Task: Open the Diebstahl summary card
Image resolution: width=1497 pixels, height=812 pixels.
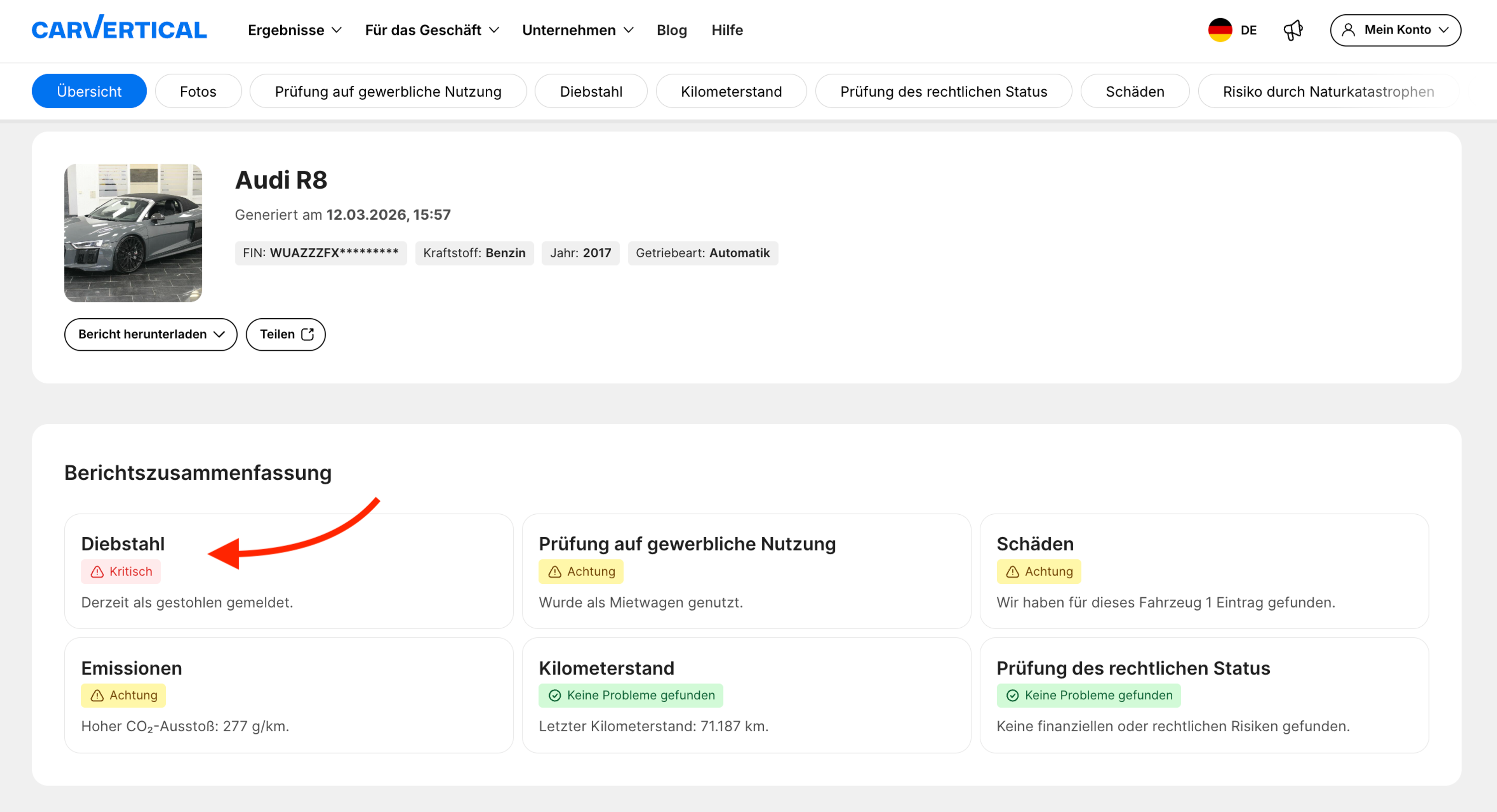Action: (x=289, y=571)
